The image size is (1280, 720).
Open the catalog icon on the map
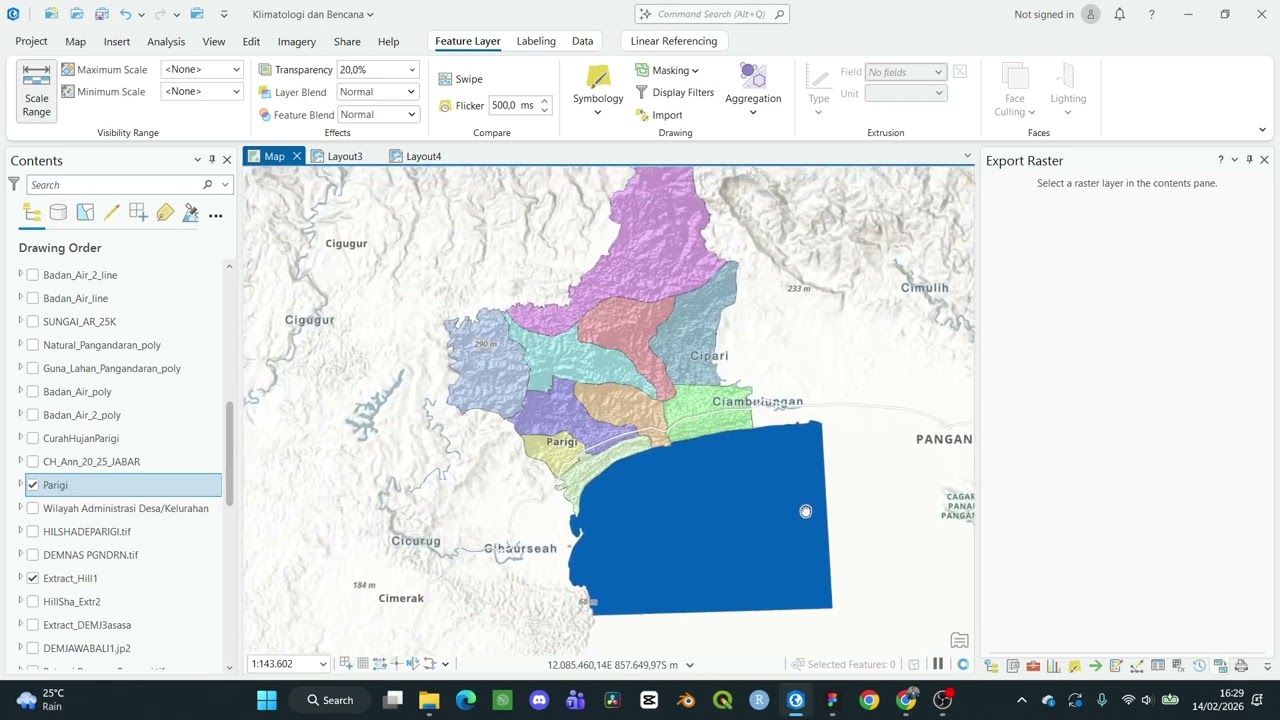(x=959, y=641)
